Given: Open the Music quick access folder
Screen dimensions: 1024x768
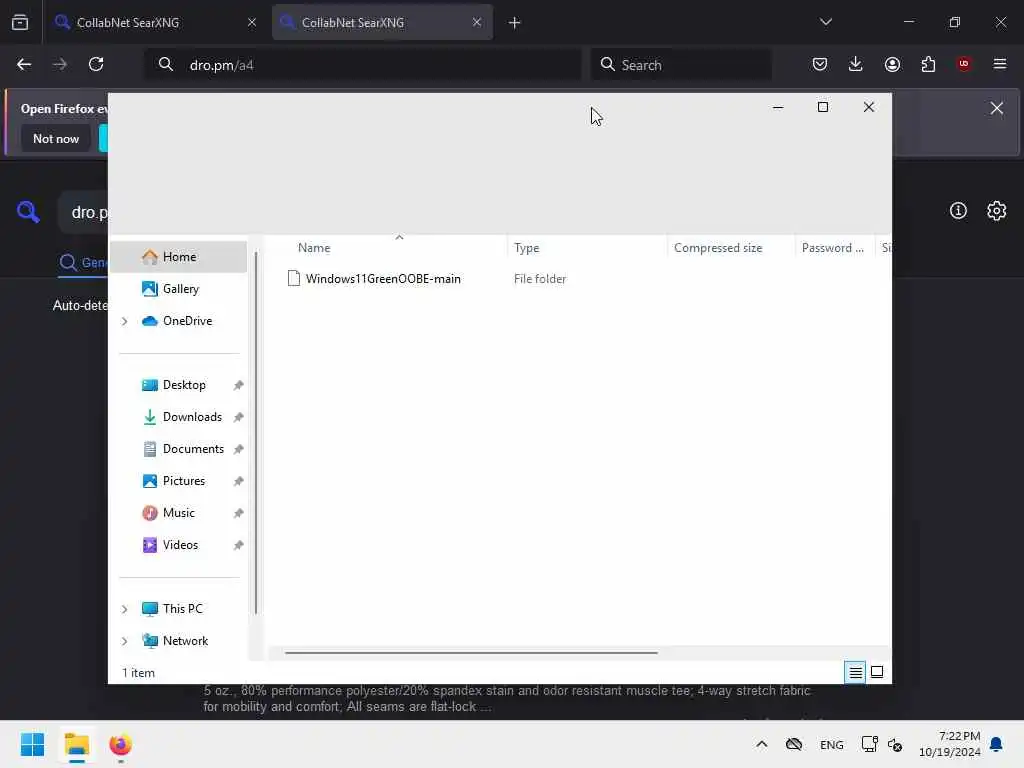Looking at the screenshot, I should click(178, 513).
